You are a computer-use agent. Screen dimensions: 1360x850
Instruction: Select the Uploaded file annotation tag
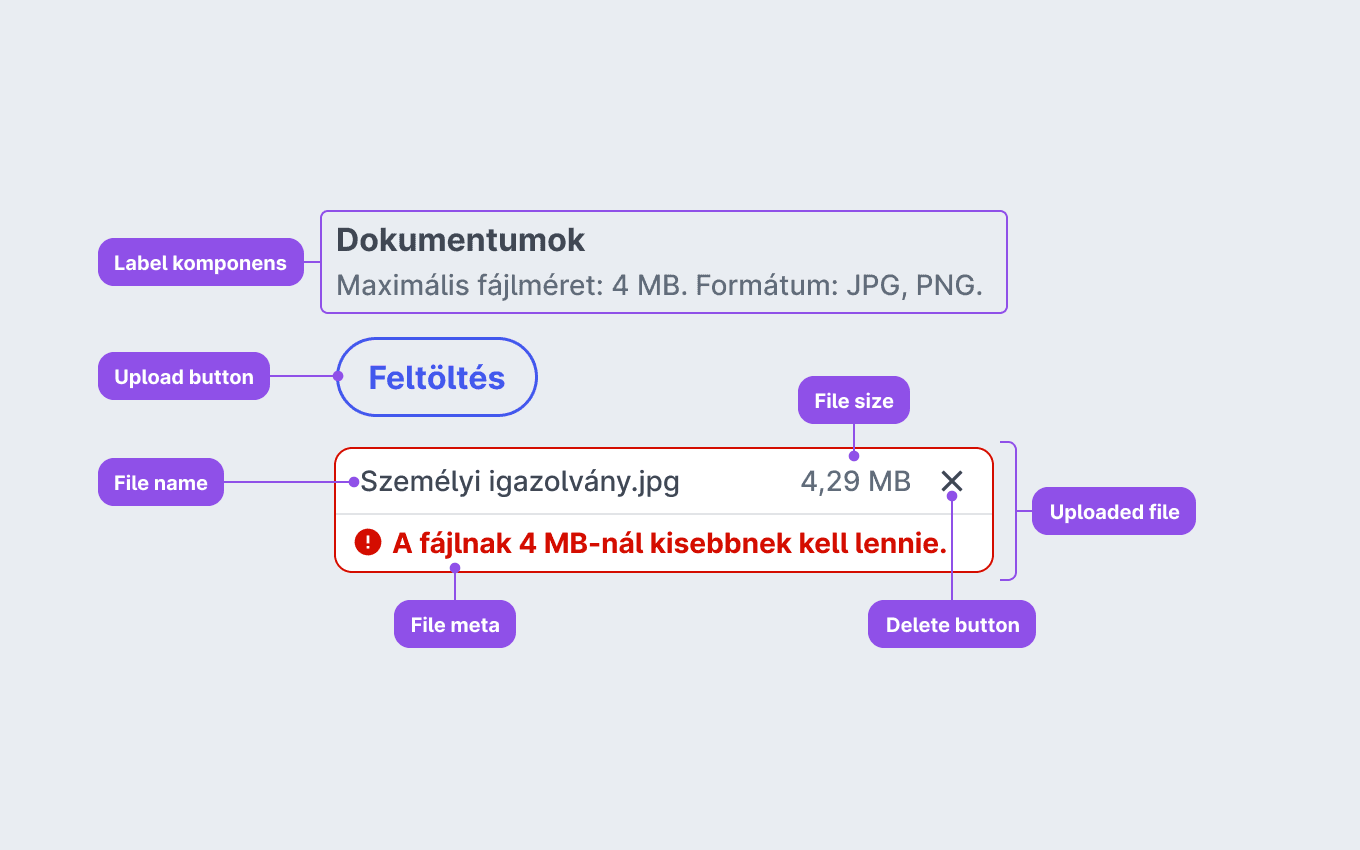pyautogui.click(x=1114, y=511)
